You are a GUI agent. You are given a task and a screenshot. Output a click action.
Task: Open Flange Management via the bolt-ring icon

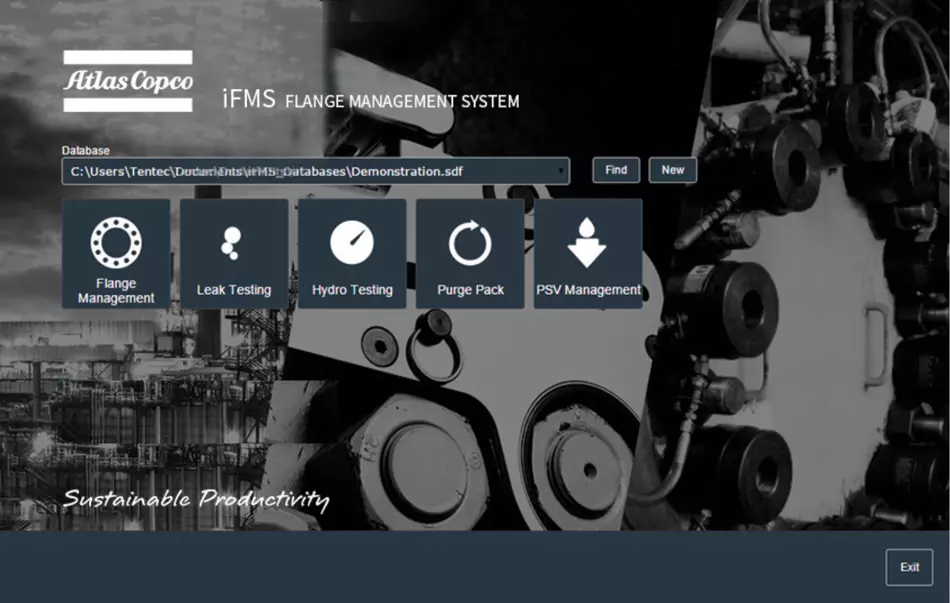pos(116,242)
